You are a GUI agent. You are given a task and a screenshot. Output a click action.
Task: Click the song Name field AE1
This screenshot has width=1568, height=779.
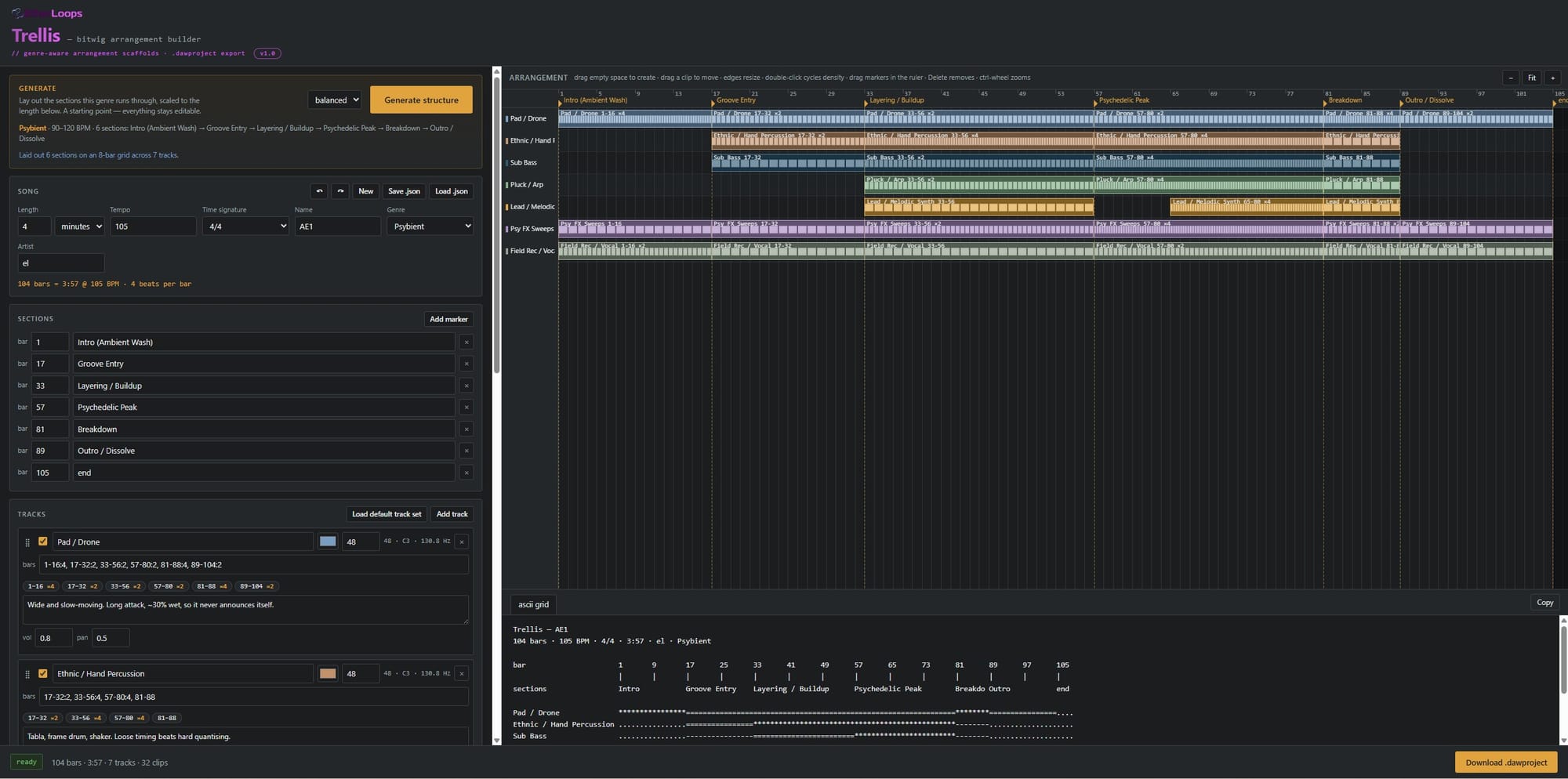tap(338, 226)
